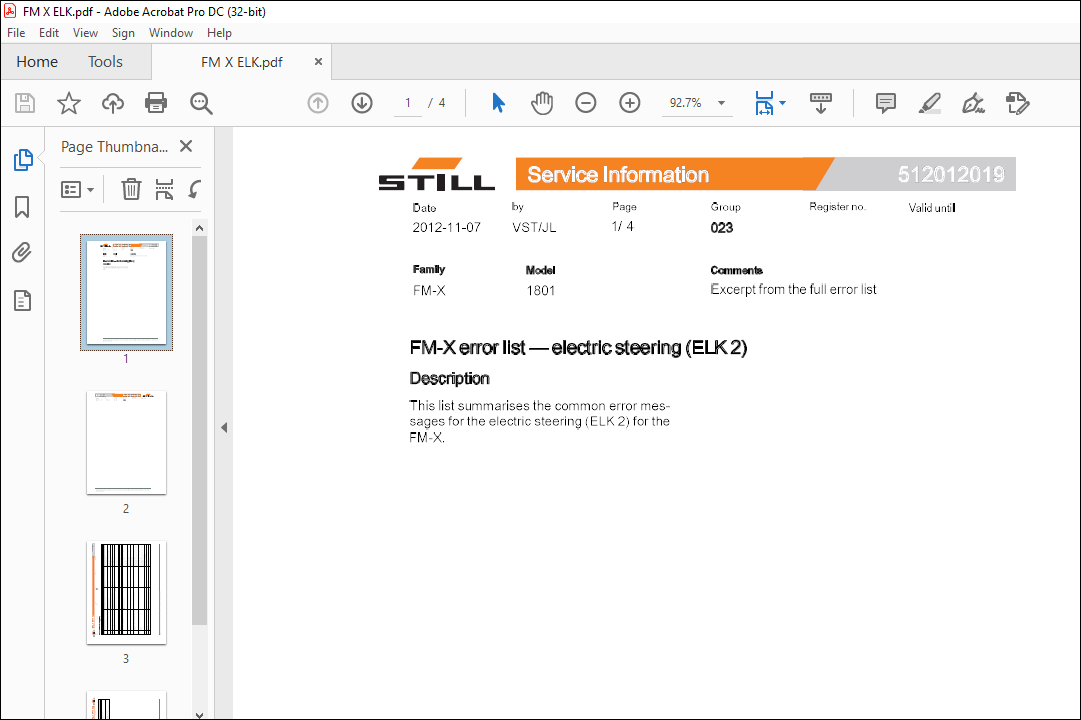This screenshot has width=1081, height=720.
Task: Collapse navigation pane with left triangle
Action: click(224, 428)
